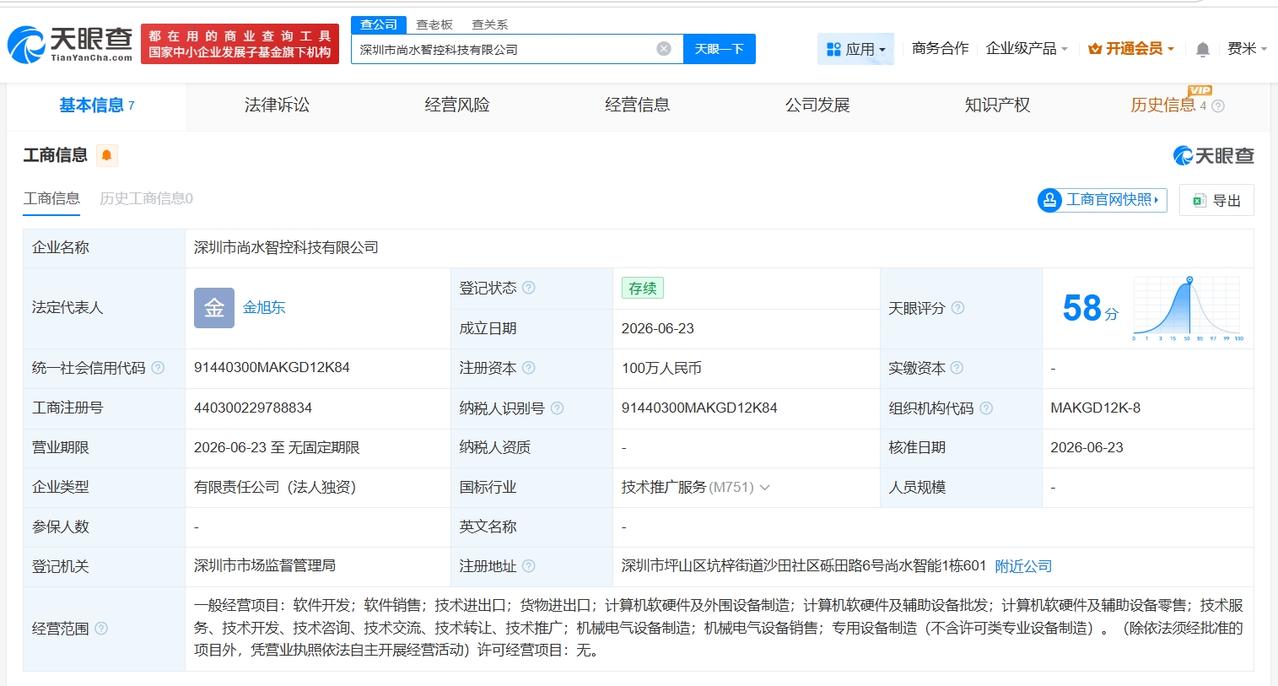Click the help icon next to 组织机构代码

tap(986, 408)
